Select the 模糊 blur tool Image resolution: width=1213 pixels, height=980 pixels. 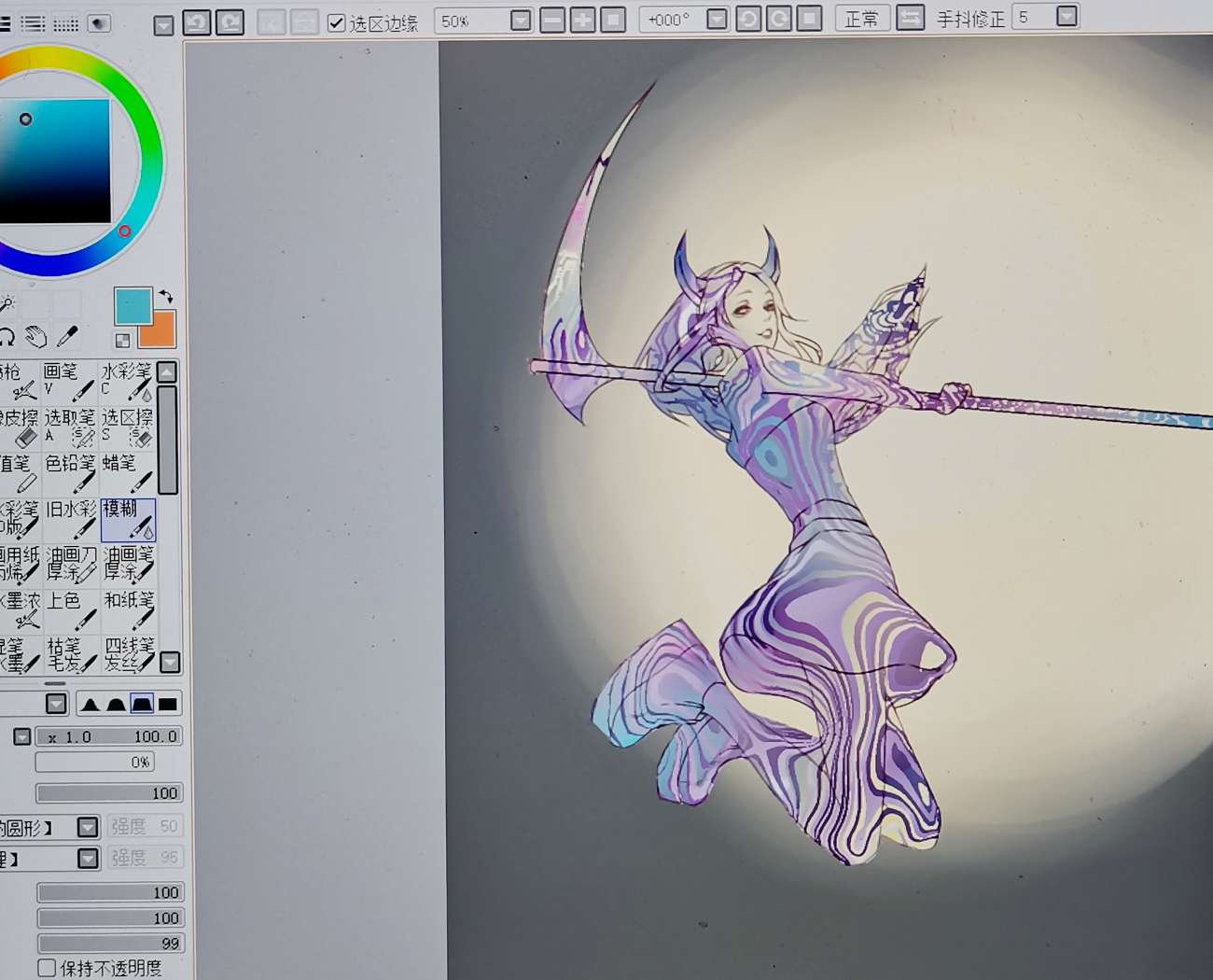coord(128,519)
